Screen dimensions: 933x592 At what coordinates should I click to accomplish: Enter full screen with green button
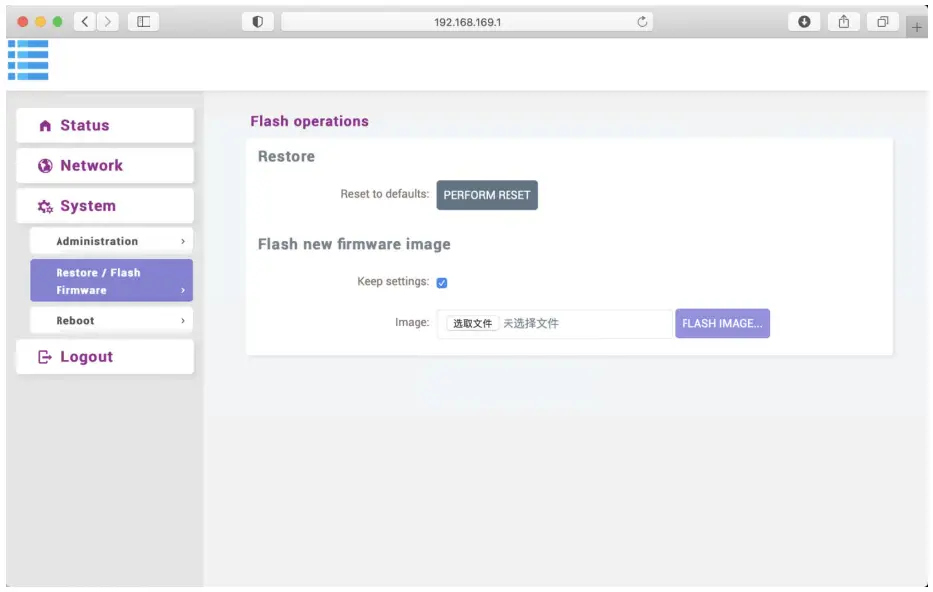(x=58, y=22)
